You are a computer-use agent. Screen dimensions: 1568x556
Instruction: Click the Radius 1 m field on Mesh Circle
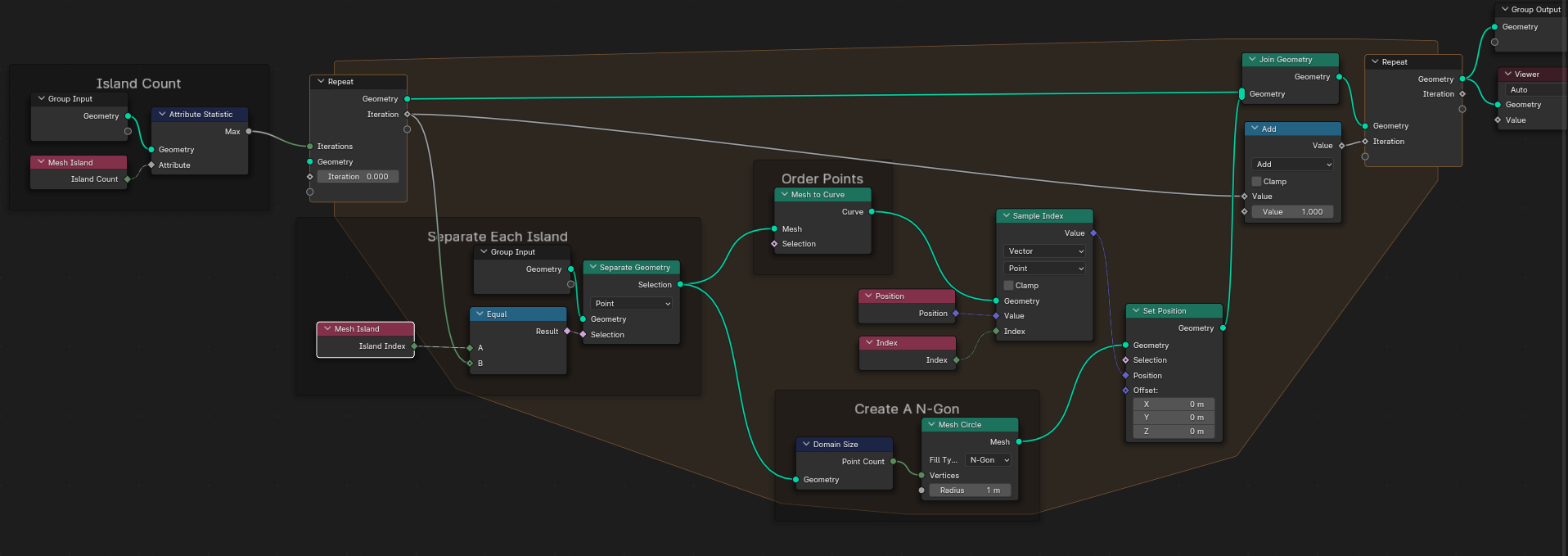coord(970,490)
